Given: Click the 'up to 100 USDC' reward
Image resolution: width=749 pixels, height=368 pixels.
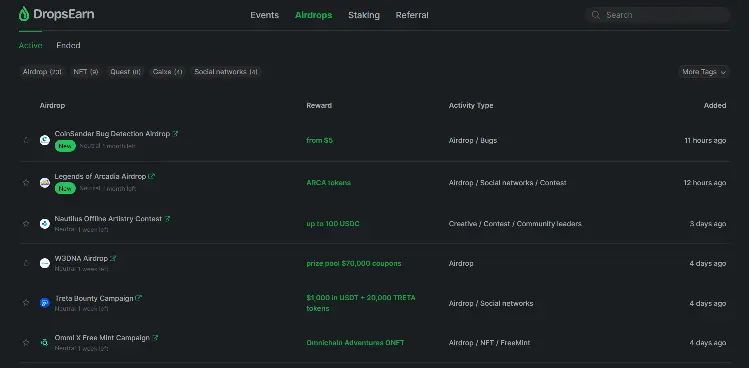Looking at the screenshot, I should [333, 224].
